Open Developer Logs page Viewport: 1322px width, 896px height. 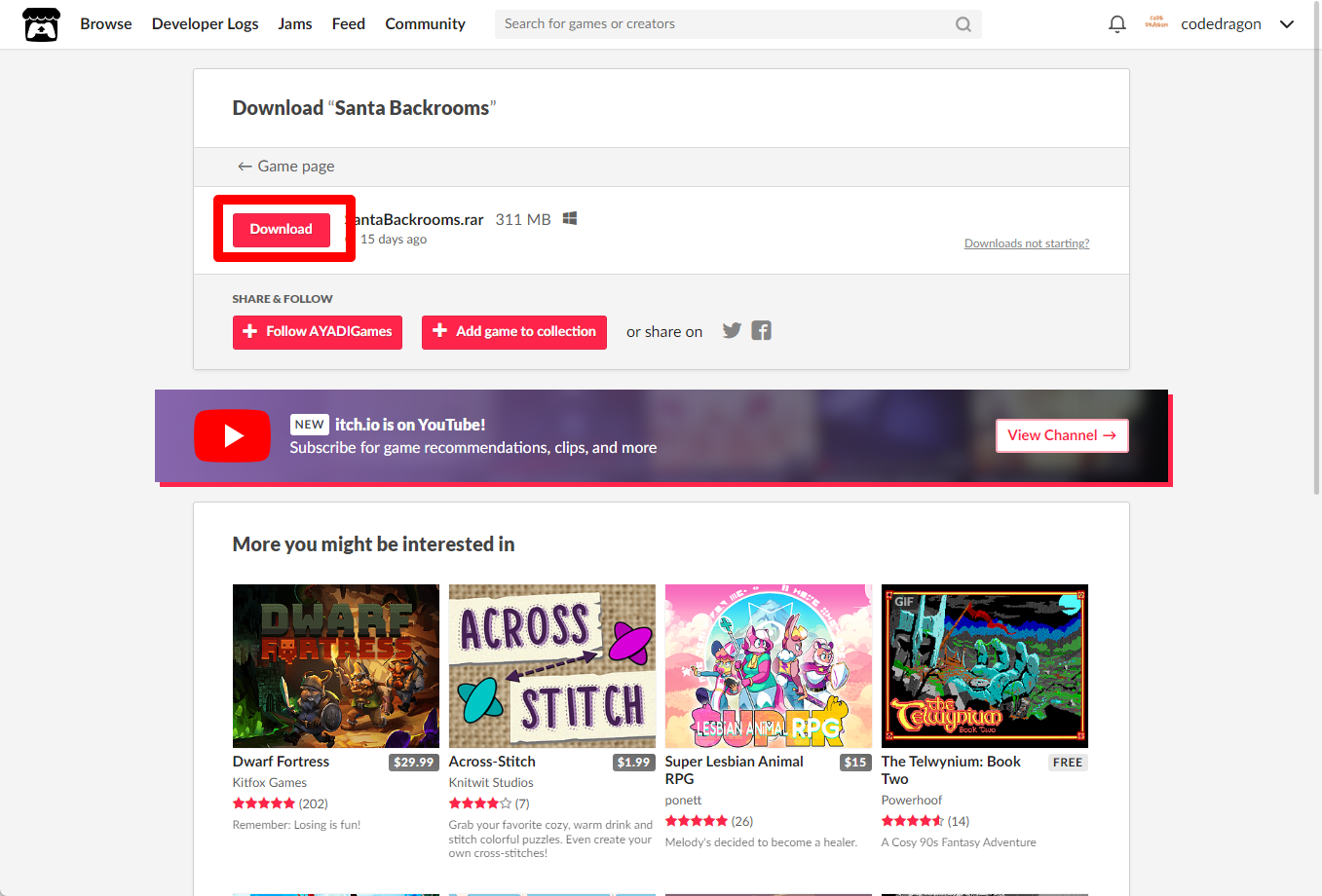point(206,24)
